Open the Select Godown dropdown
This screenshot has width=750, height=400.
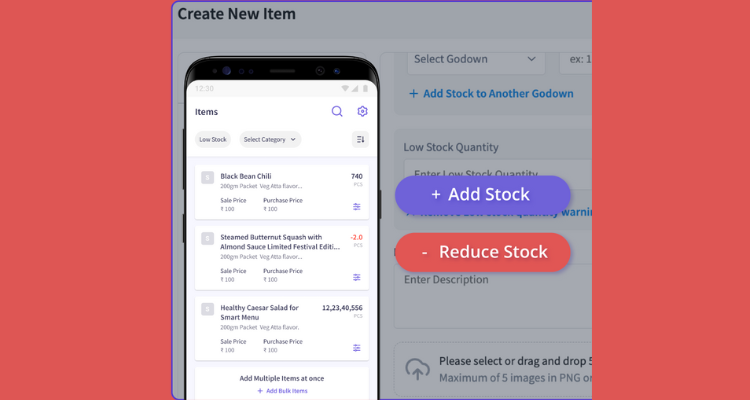click(476, 60)
